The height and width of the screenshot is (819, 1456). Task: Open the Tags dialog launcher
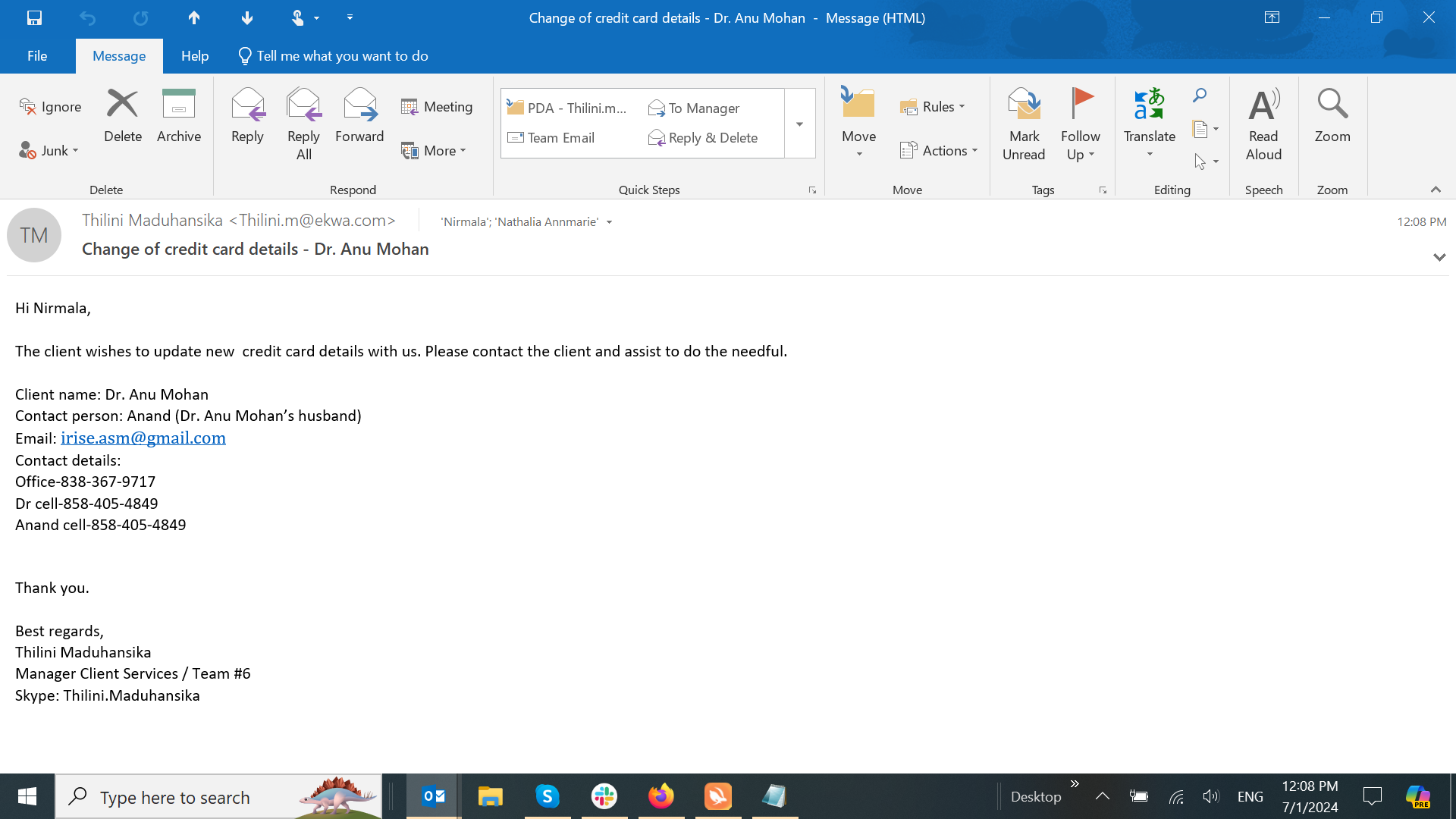tap(1103, 190)
